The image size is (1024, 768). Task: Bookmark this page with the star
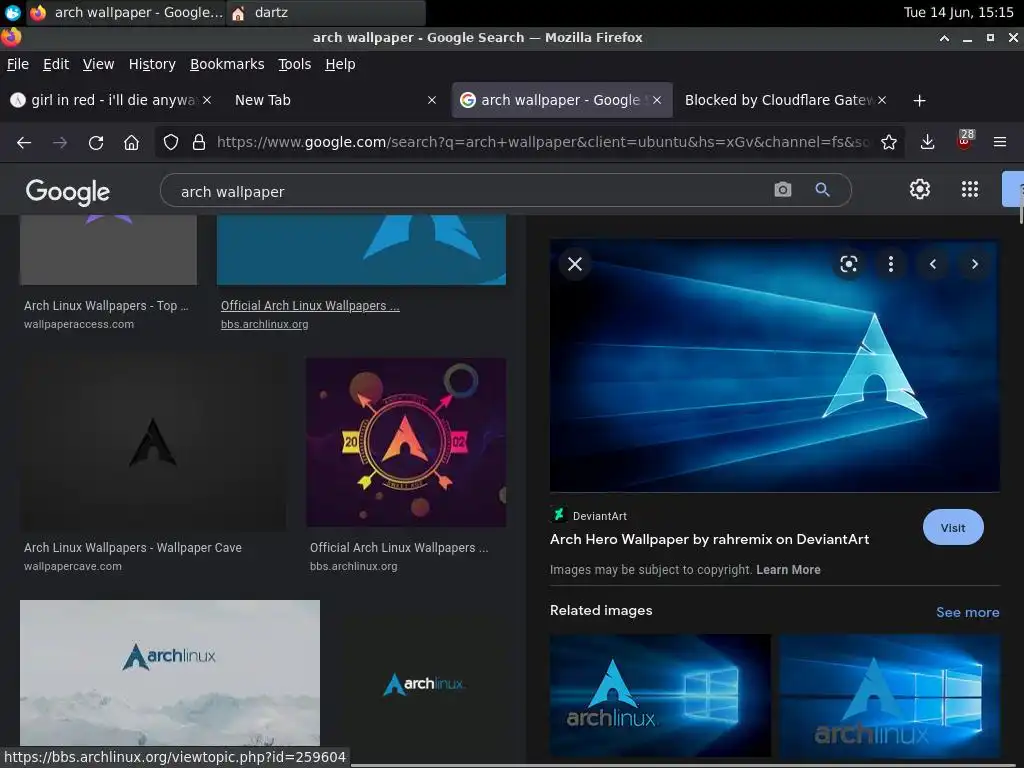(x=889, y=142)
